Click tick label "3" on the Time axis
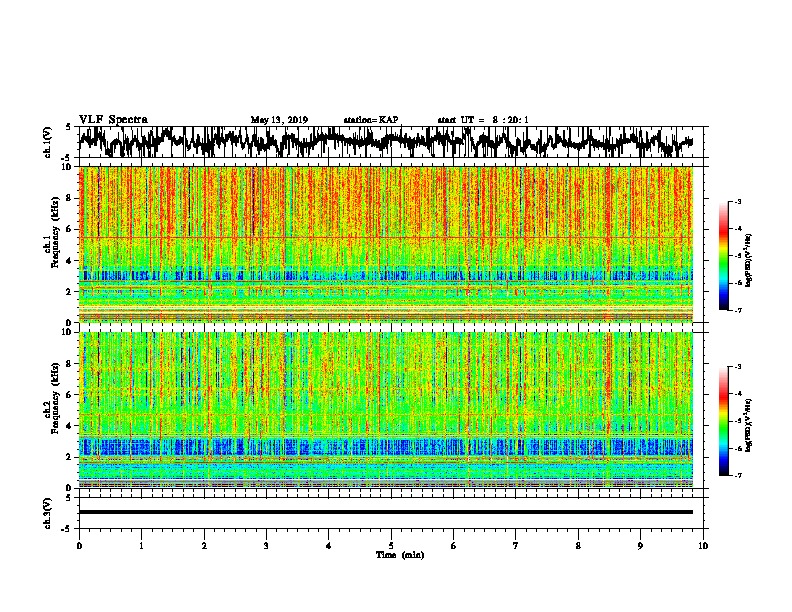Screen dimensions: 792x612 pyautogui.click(x=266, y=546)
